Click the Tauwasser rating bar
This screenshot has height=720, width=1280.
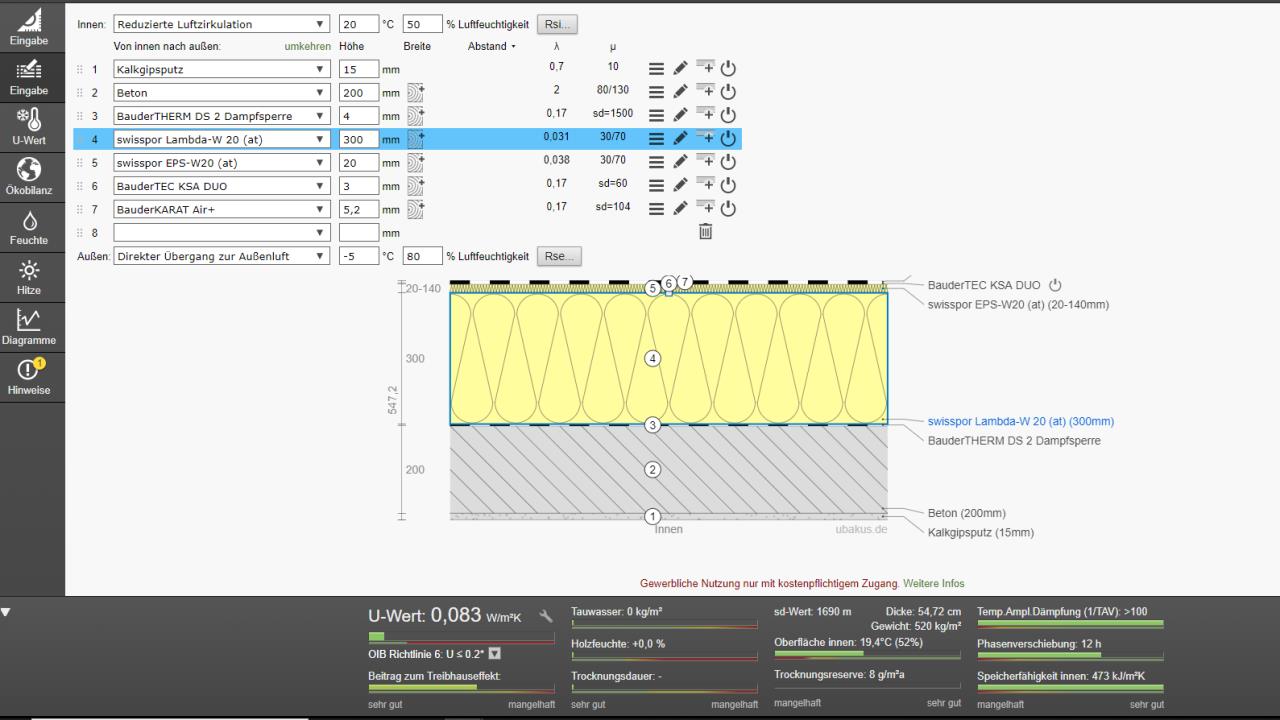(664, 626)
